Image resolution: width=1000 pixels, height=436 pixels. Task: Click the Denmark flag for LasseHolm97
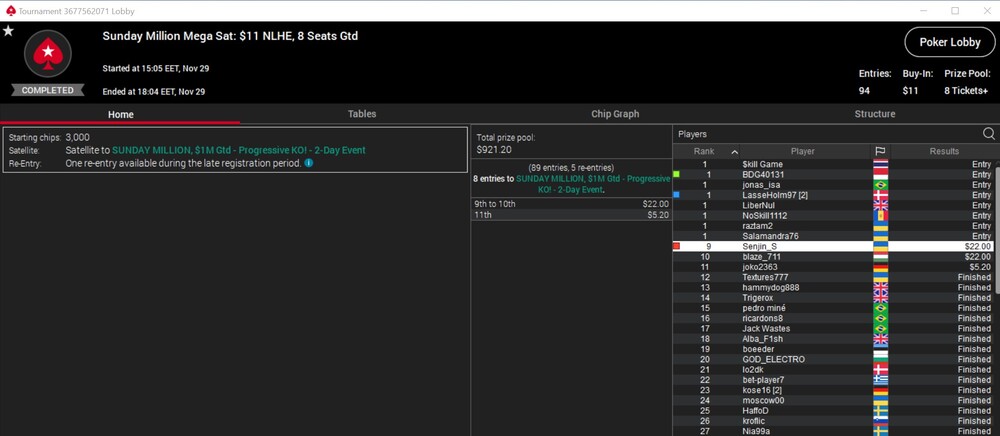(x=880, y=195)
